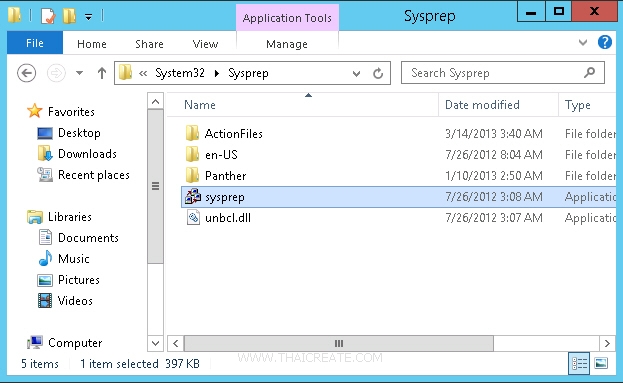Open Recent places from Favorites
The width and height of the screenshot is (623, 383).
point(94,175)
